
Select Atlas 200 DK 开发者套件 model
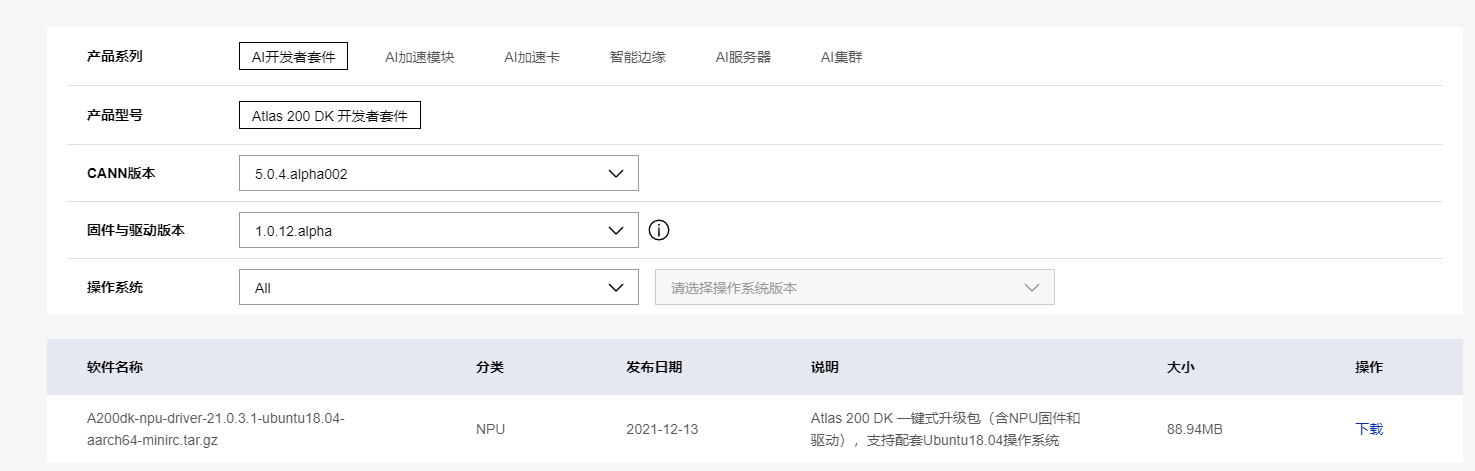point(330,115)
